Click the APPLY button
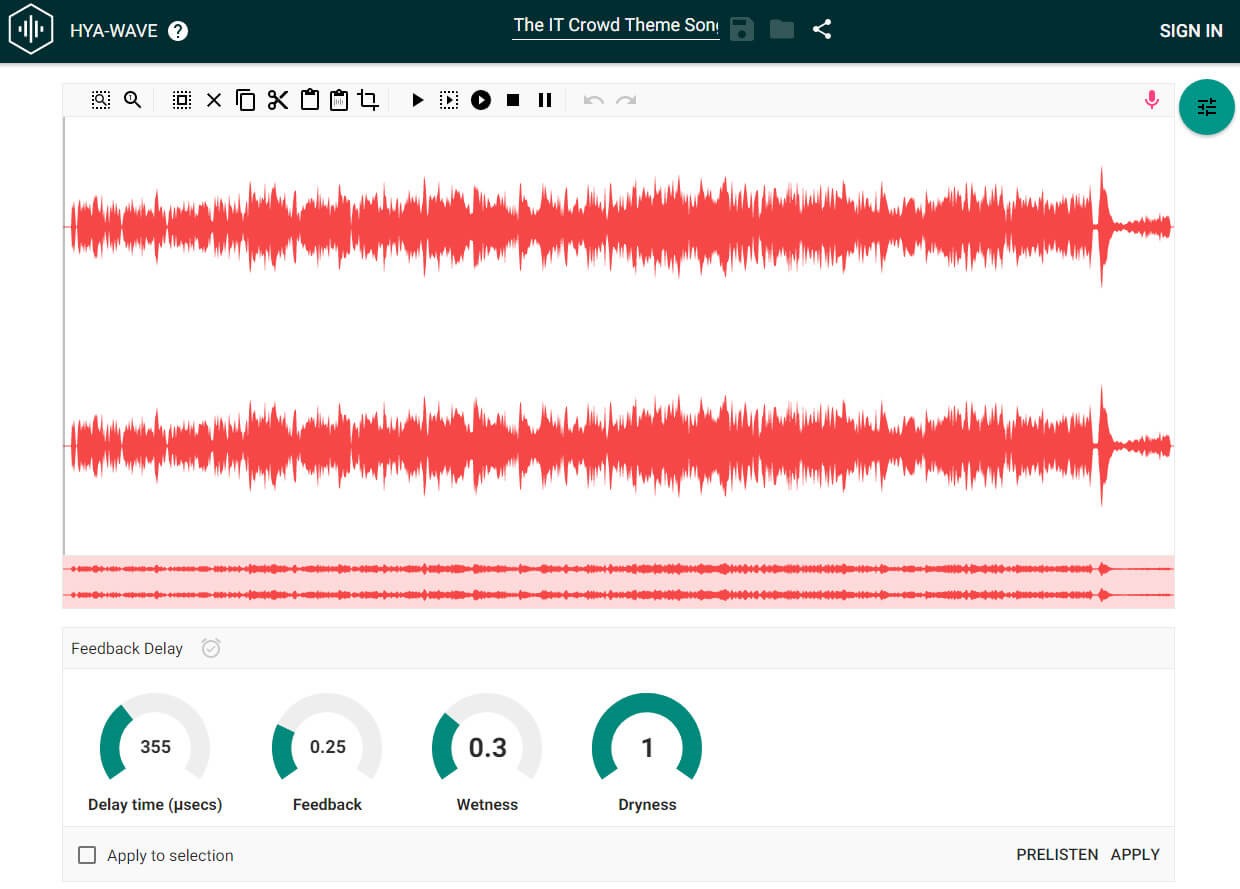The image size is (1240, 889). click(x=1135, y=855)
